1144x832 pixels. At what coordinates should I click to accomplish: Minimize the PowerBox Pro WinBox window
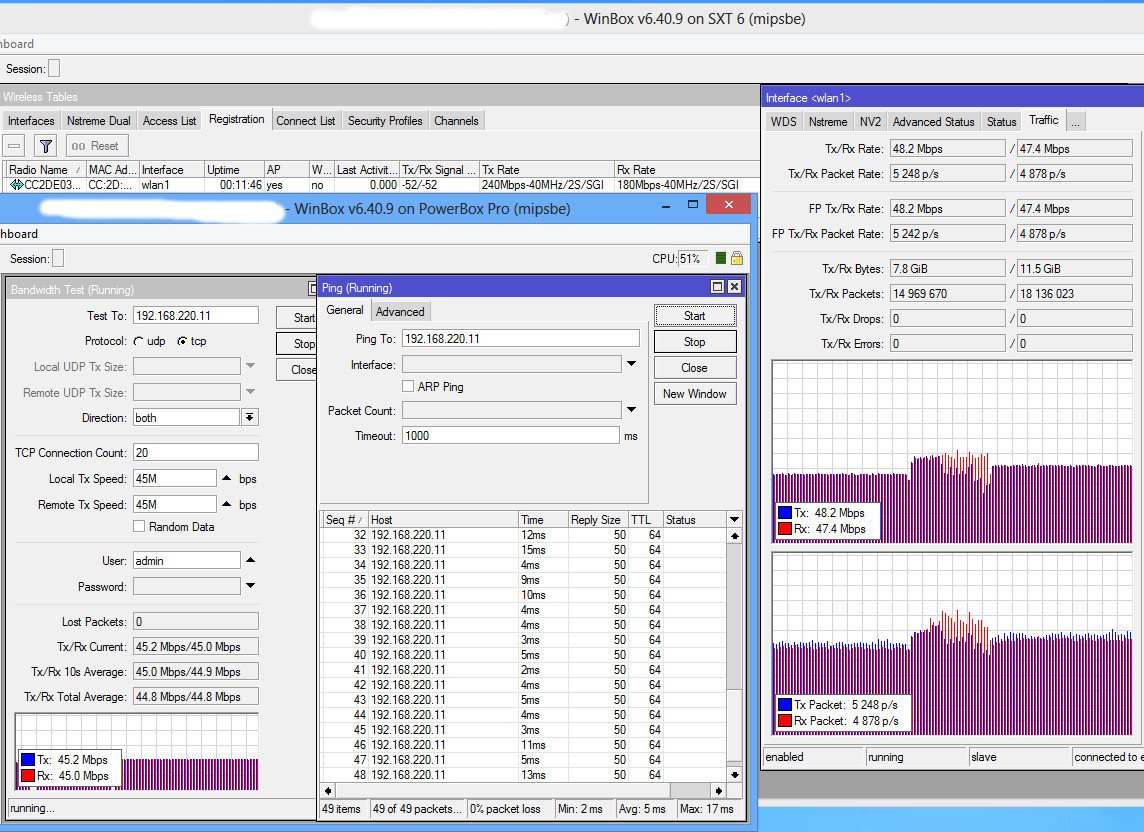tap(665, 205)
